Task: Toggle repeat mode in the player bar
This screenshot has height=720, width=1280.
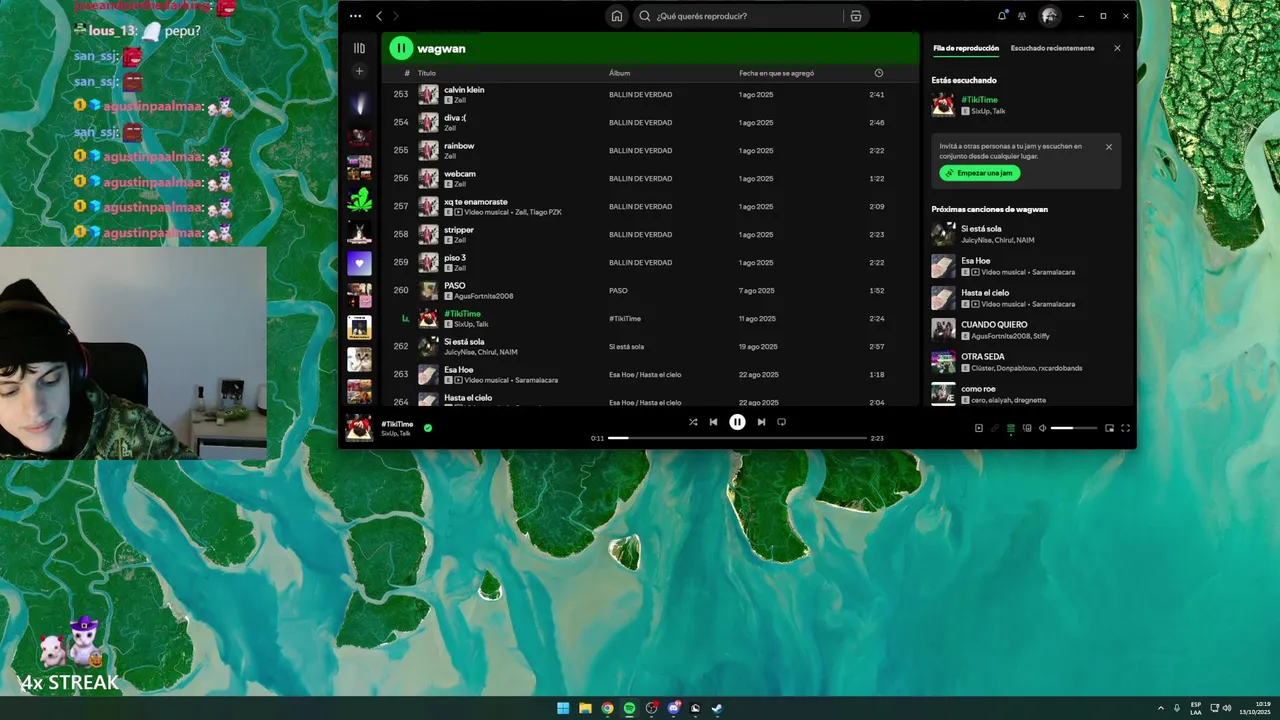Action: 781,422
